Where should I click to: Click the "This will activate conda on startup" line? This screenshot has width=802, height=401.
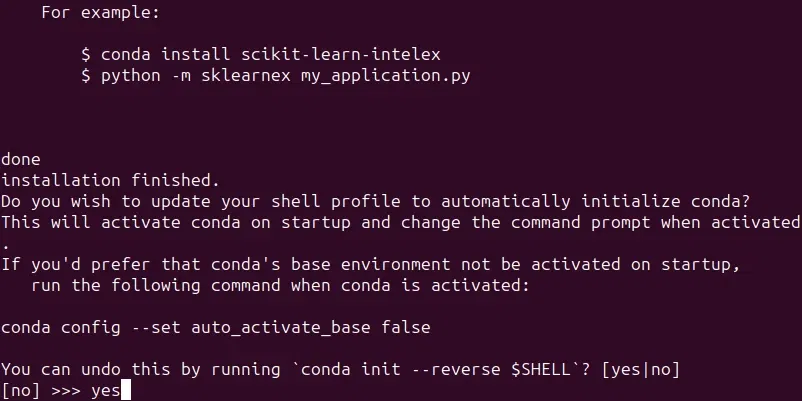pyautogui.click(x=401, y=222)
